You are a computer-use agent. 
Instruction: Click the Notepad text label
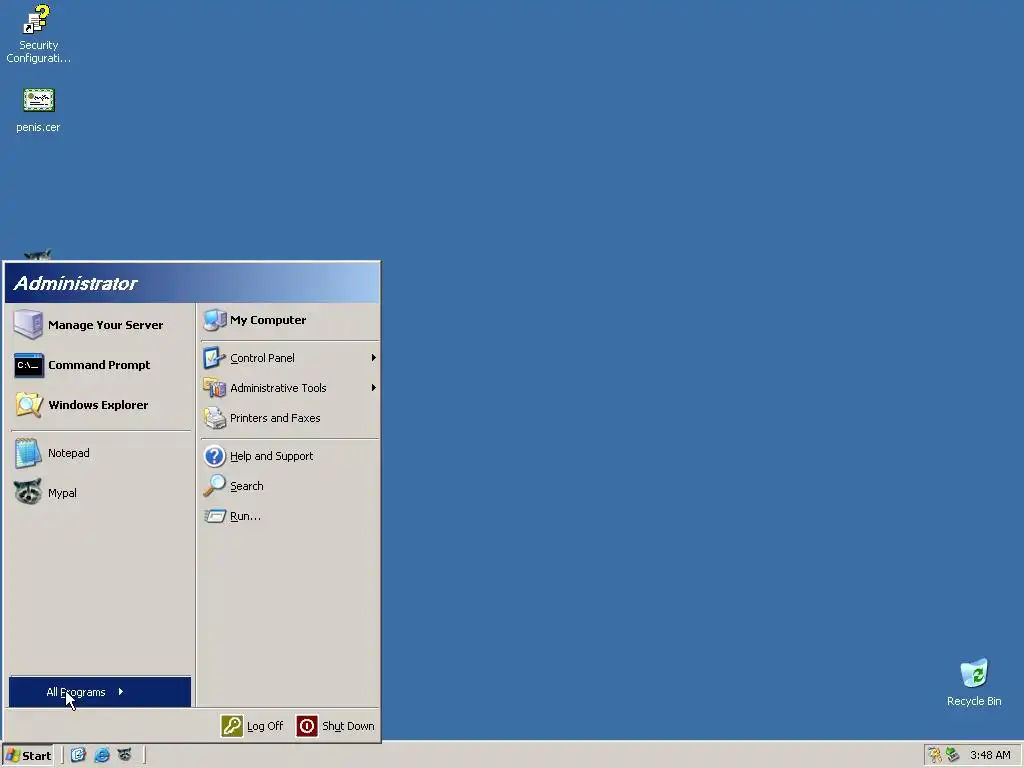pyautogui.click(x=69, y=453)
